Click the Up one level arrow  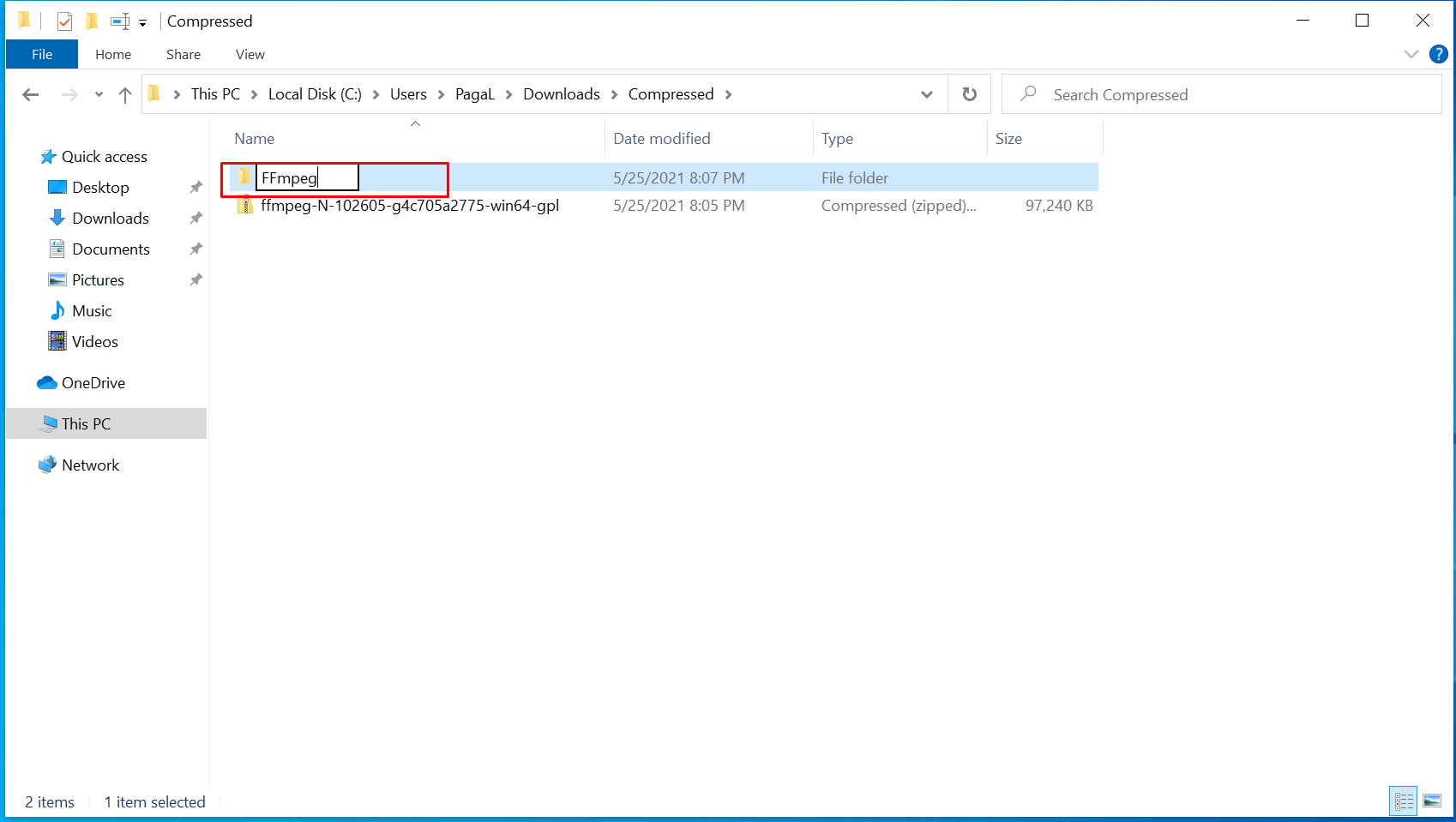pos(125,95)
